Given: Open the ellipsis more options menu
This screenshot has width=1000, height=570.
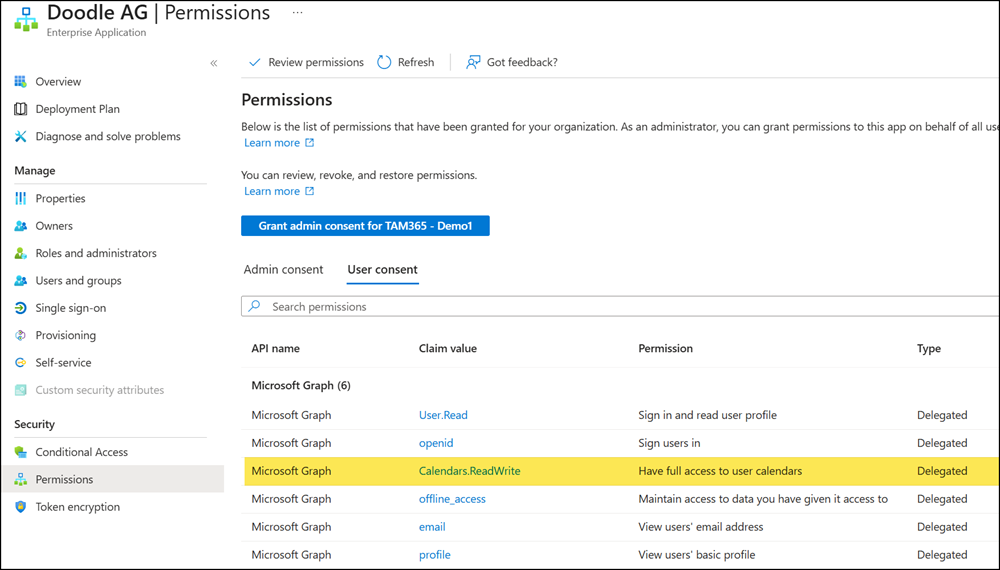Looking at the screenshot, I should 297,13.
